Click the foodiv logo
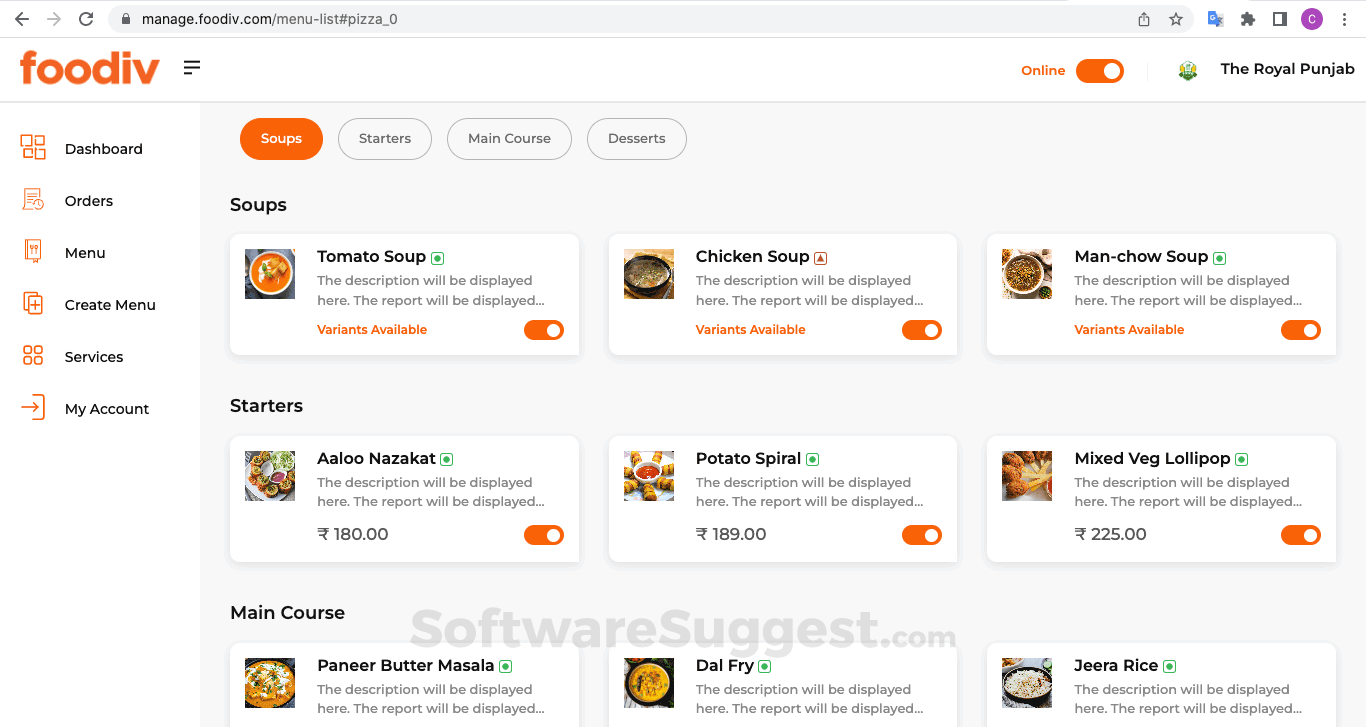1366x727 pixels. click(89, 67)
